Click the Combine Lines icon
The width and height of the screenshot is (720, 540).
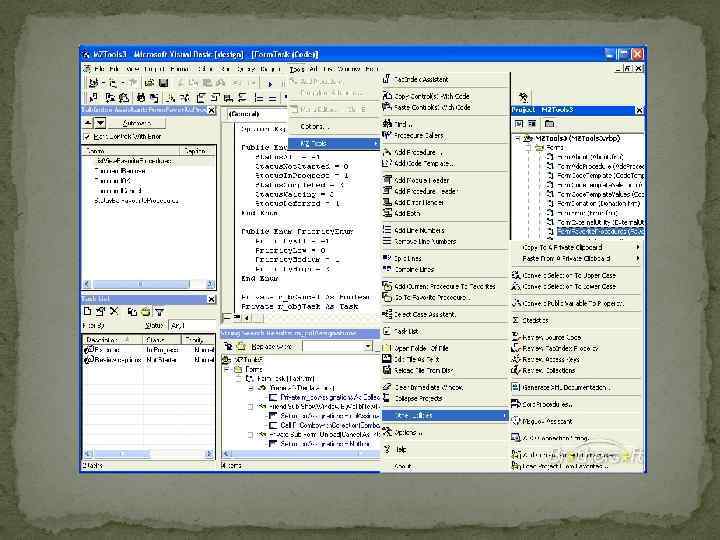point(387,269)
